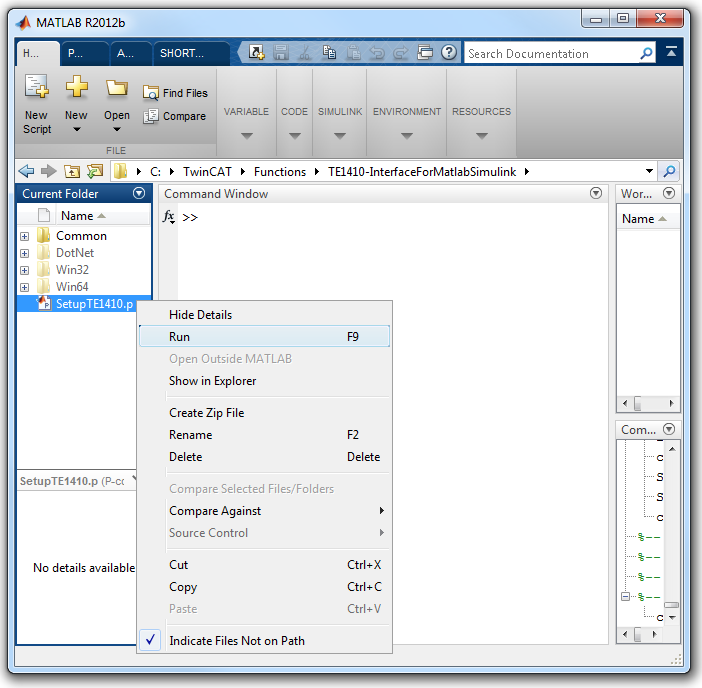Click Compare in the FILE section
The image size is (702, 688).
(175, 116)
